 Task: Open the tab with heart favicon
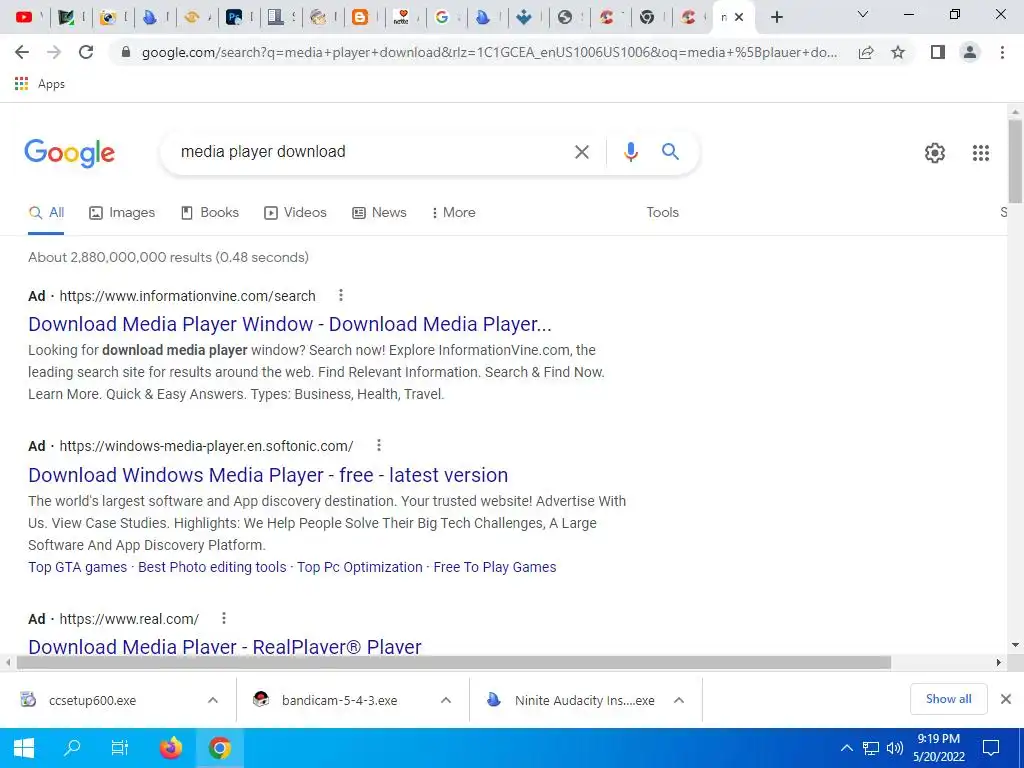(401, 17)
